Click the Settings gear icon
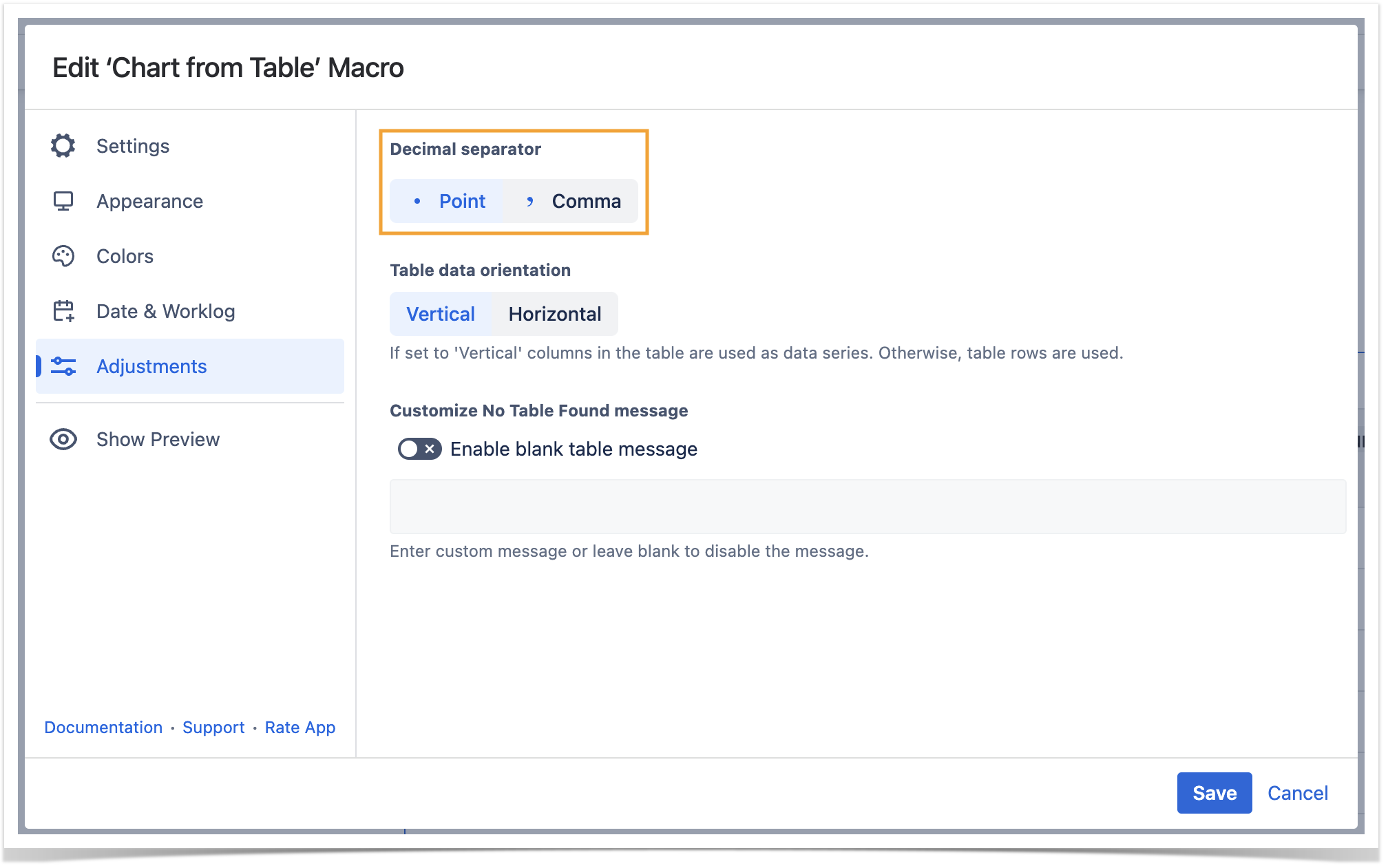The height and width of the screenshot is (868, 1388). [x=63, y=146]
